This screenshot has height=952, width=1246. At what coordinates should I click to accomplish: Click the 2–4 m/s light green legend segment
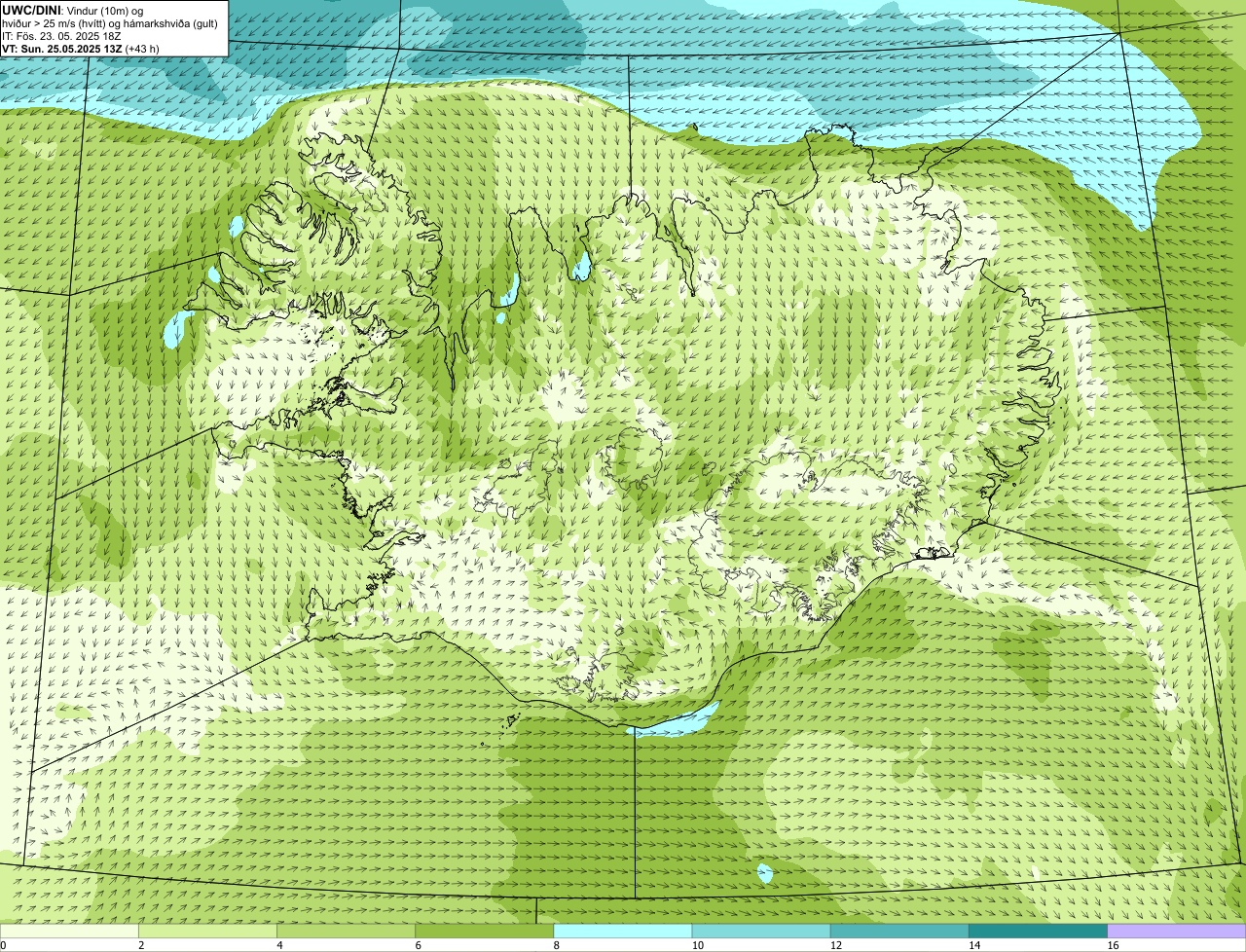point(207,932)
